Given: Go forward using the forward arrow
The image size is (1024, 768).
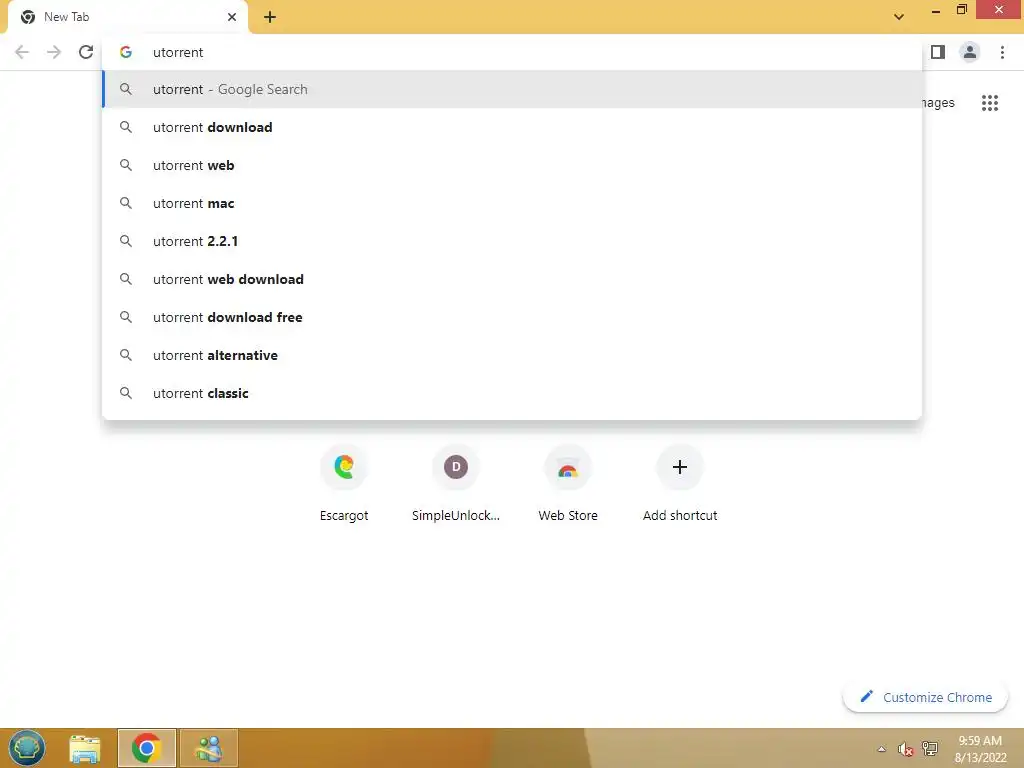Looking at the screenshot, I should pyautogui.click(x=54, y=52).
